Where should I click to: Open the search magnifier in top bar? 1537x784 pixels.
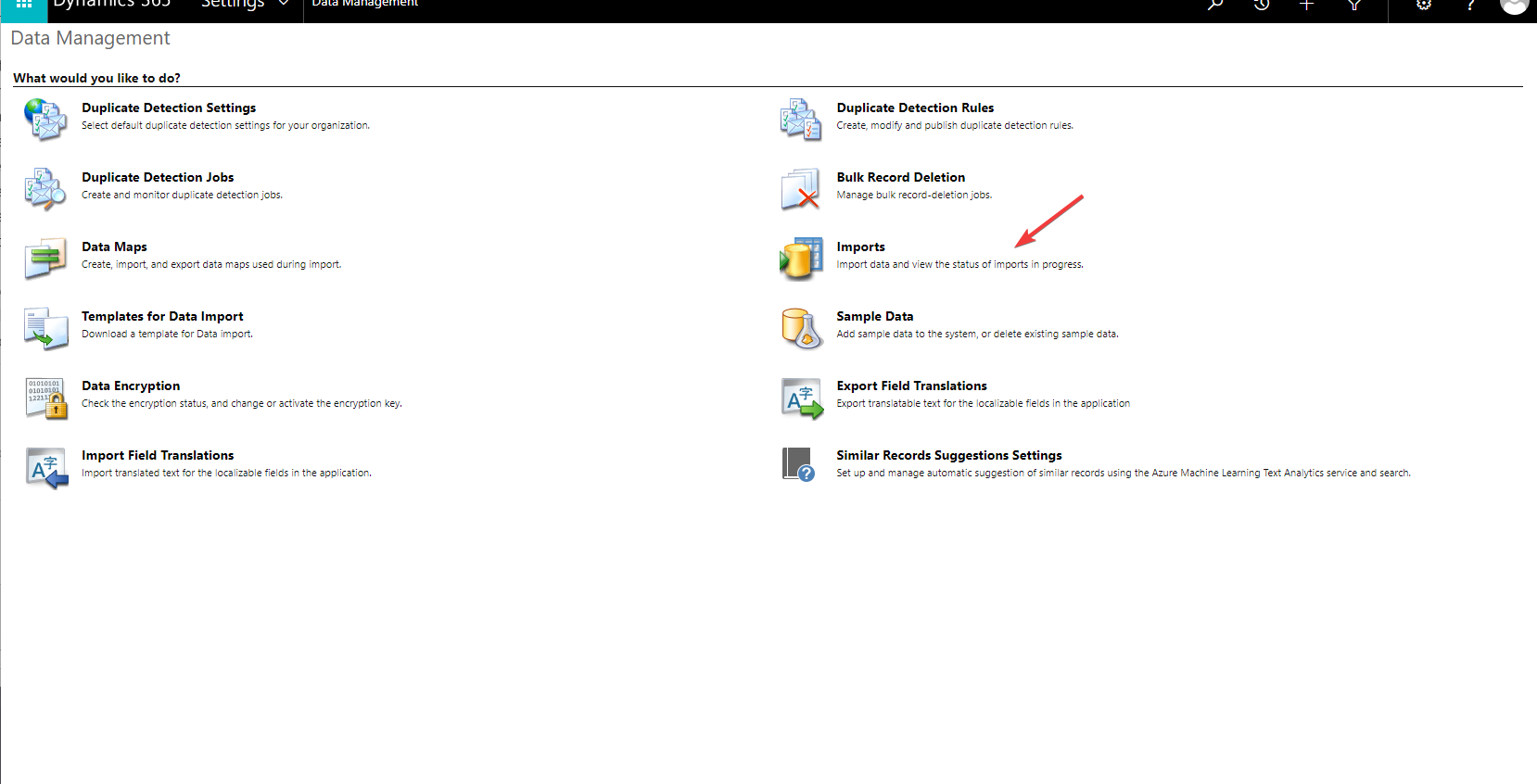[x=1215, y=6]
